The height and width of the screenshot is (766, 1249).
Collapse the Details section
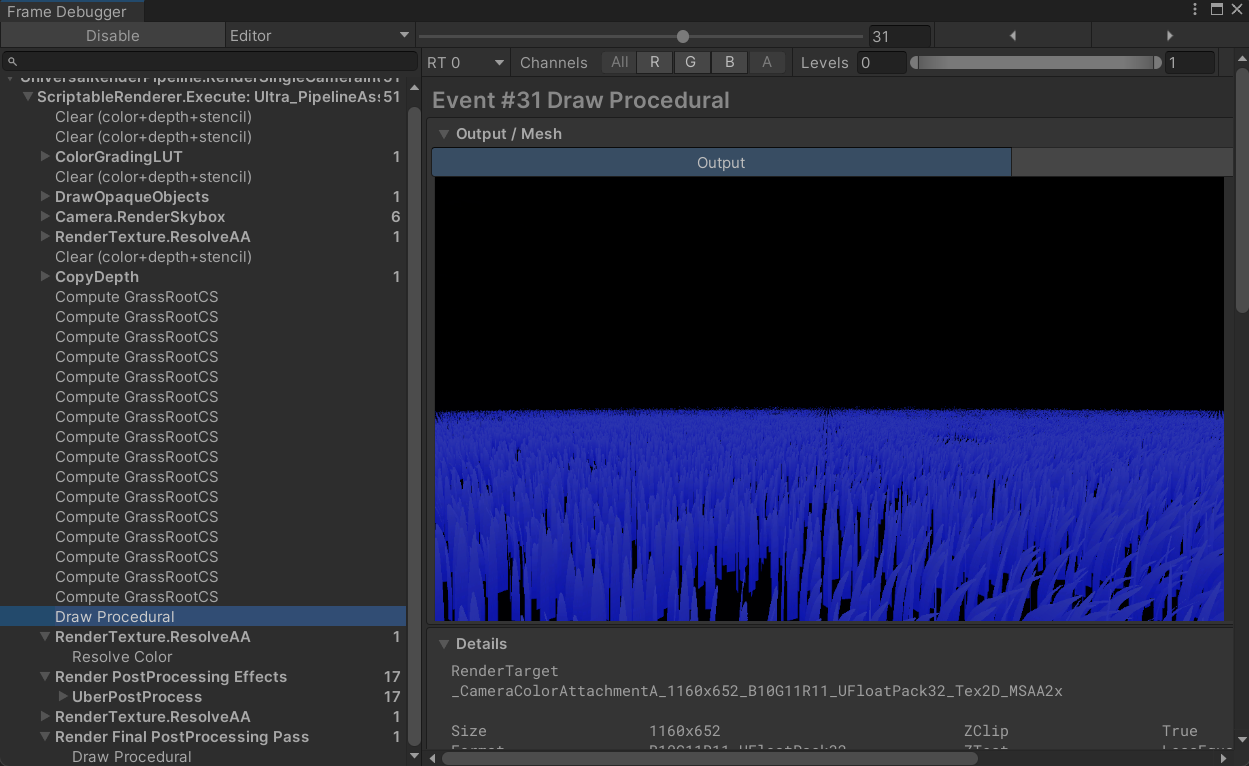coord(443,644)
